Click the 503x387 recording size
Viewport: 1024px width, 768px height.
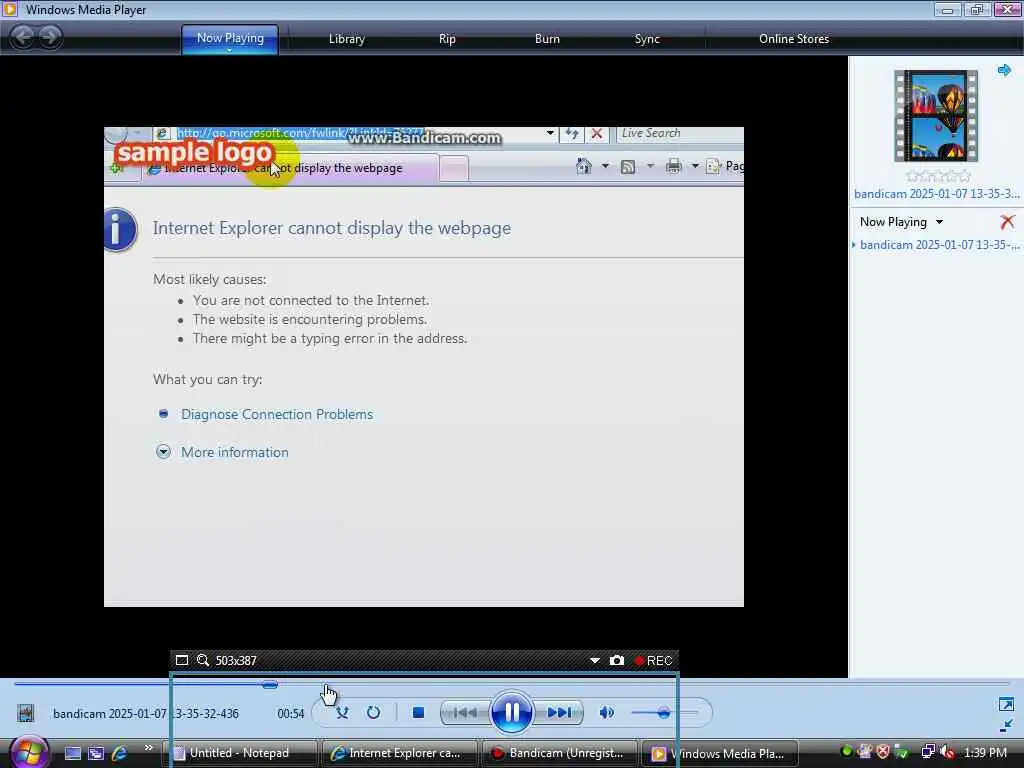point(236,661)
